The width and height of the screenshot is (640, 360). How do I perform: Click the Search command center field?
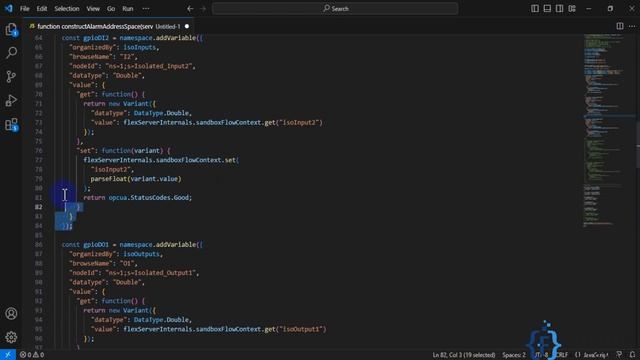335,9
